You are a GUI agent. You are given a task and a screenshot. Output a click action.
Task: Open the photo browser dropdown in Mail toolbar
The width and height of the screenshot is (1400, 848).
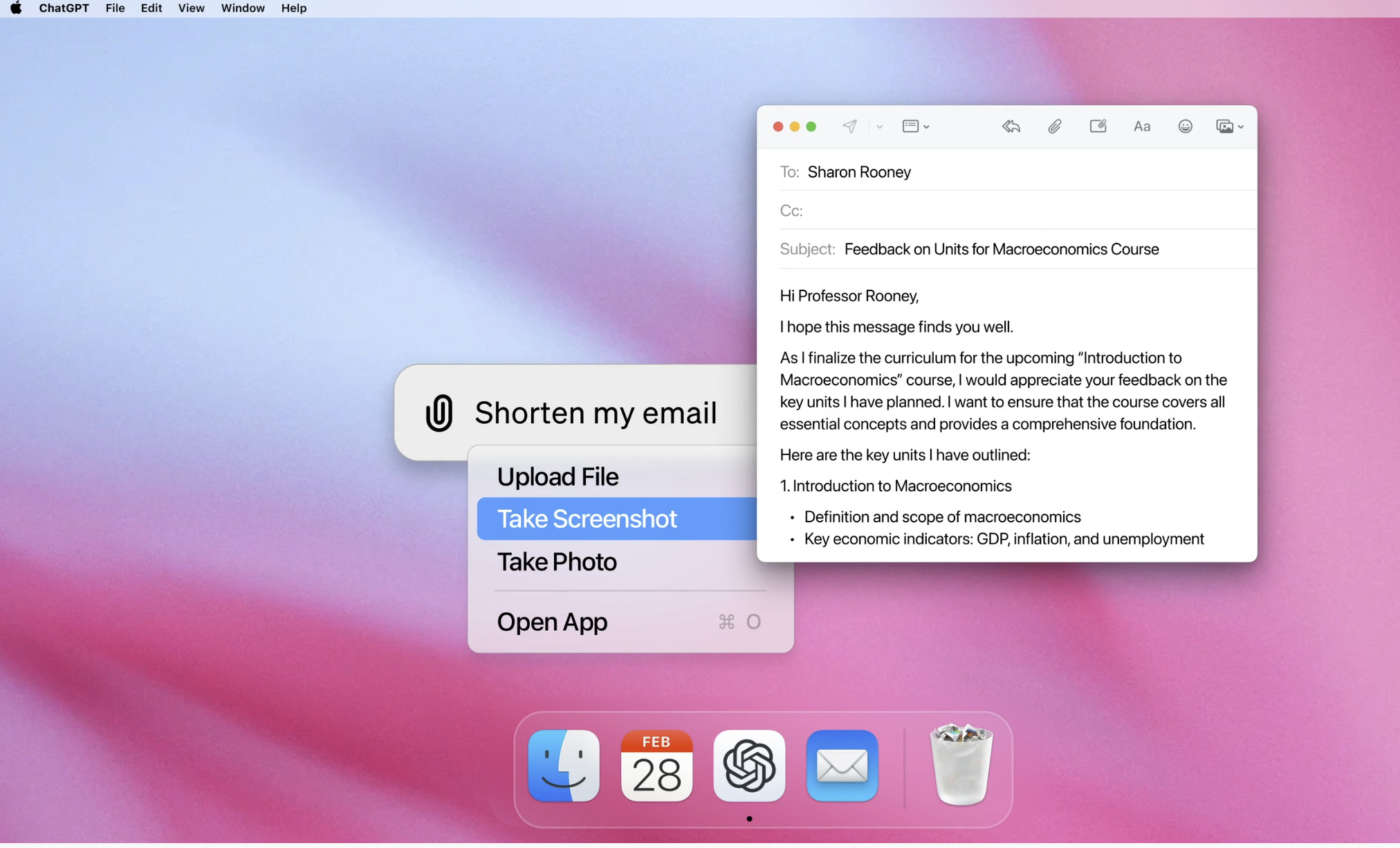(x=1230, y=126)
